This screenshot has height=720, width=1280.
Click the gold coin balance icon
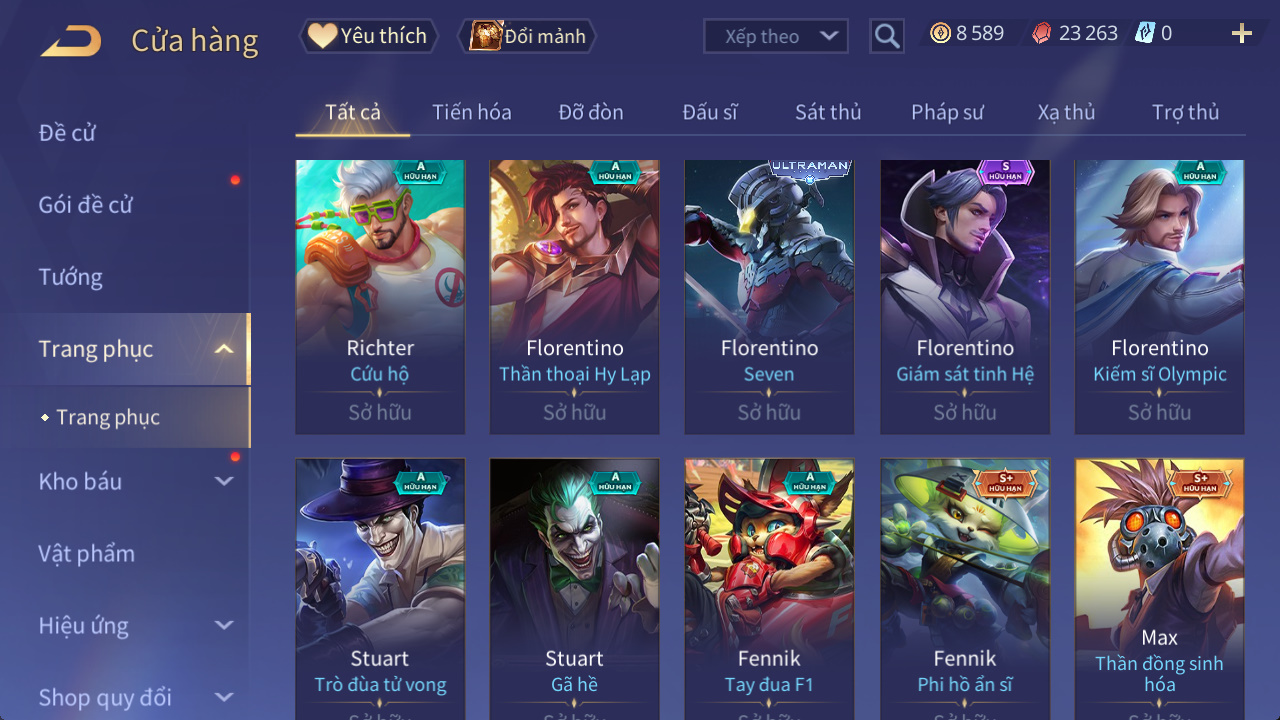940,33
